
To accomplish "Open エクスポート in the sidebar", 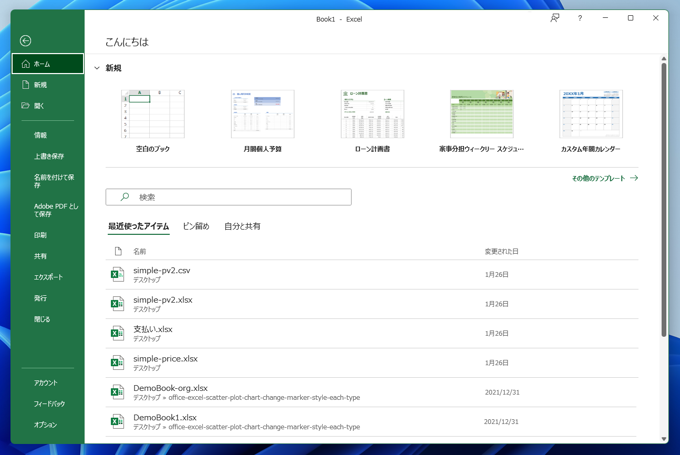I will [48, 277].
